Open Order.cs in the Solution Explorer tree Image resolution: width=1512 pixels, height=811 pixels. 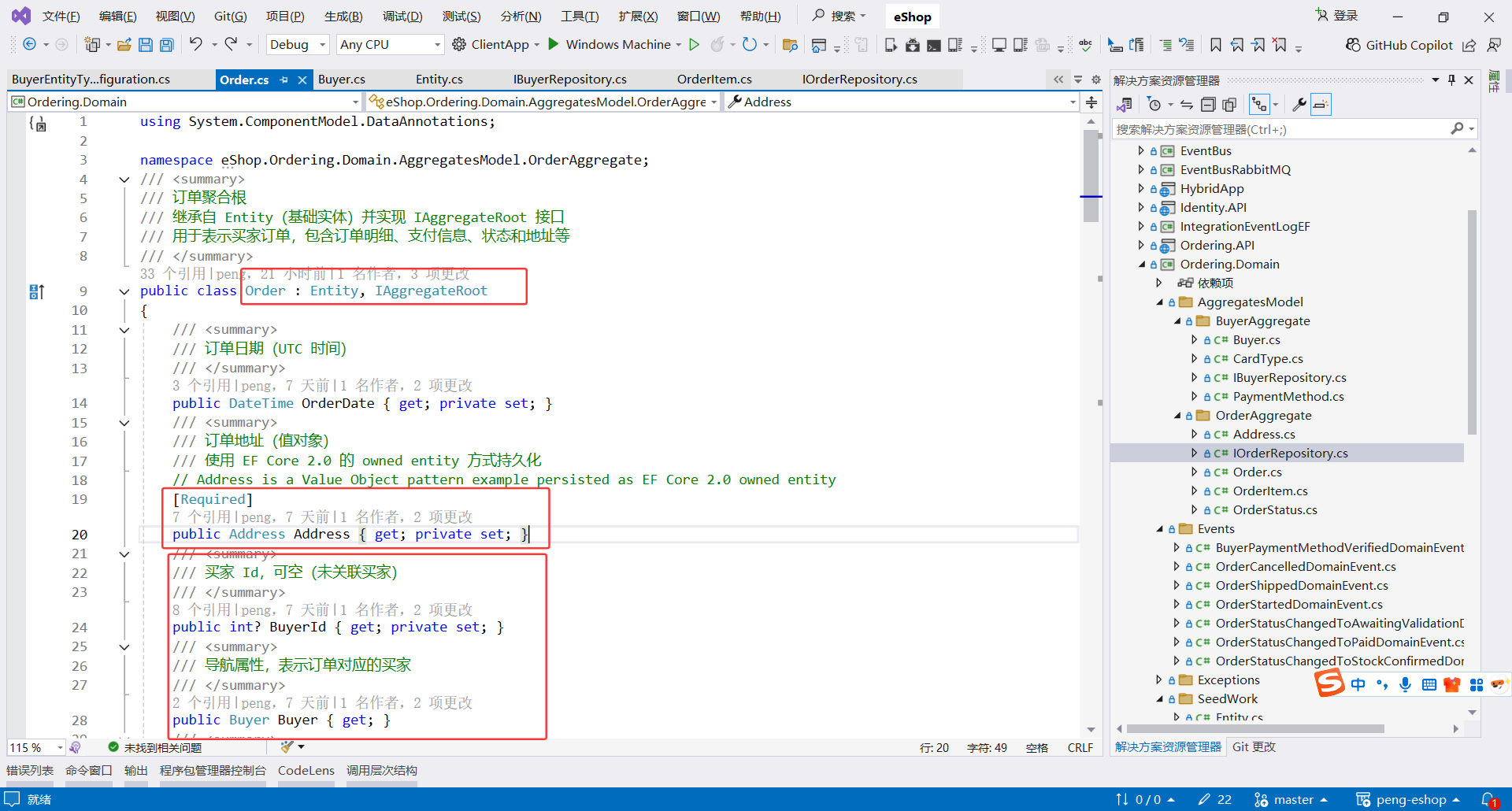tap(1257, 472)
